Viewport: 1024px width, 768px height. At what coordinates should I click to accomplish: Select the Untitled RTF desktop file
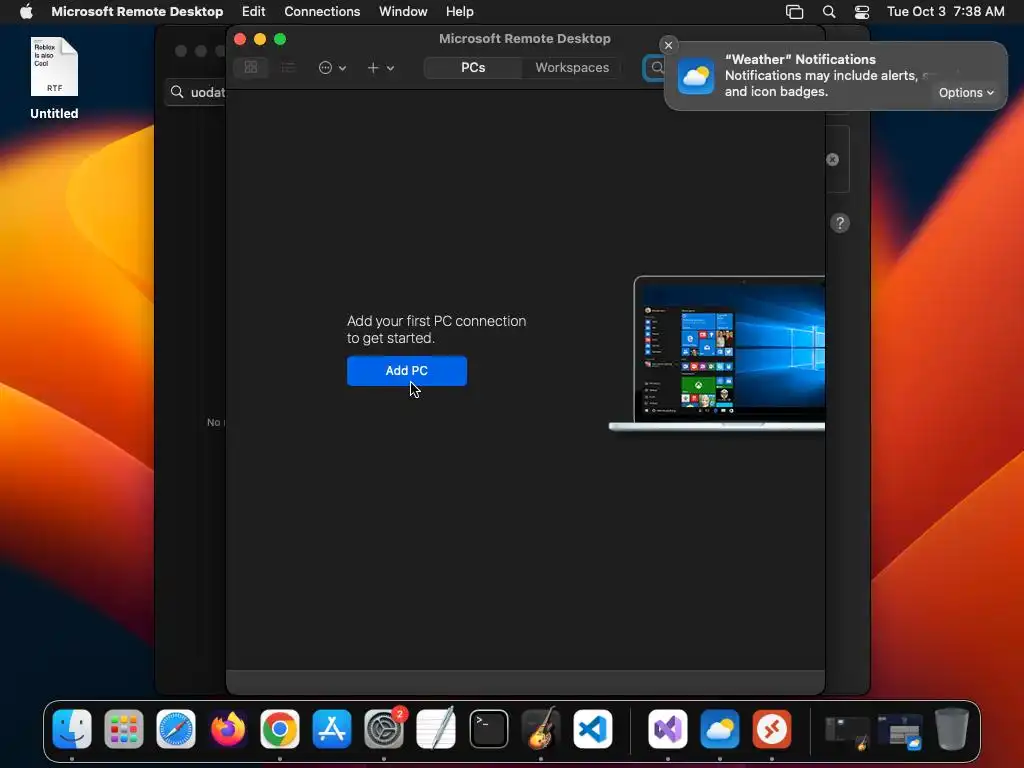pyautogui.click(x=54, y=78)
